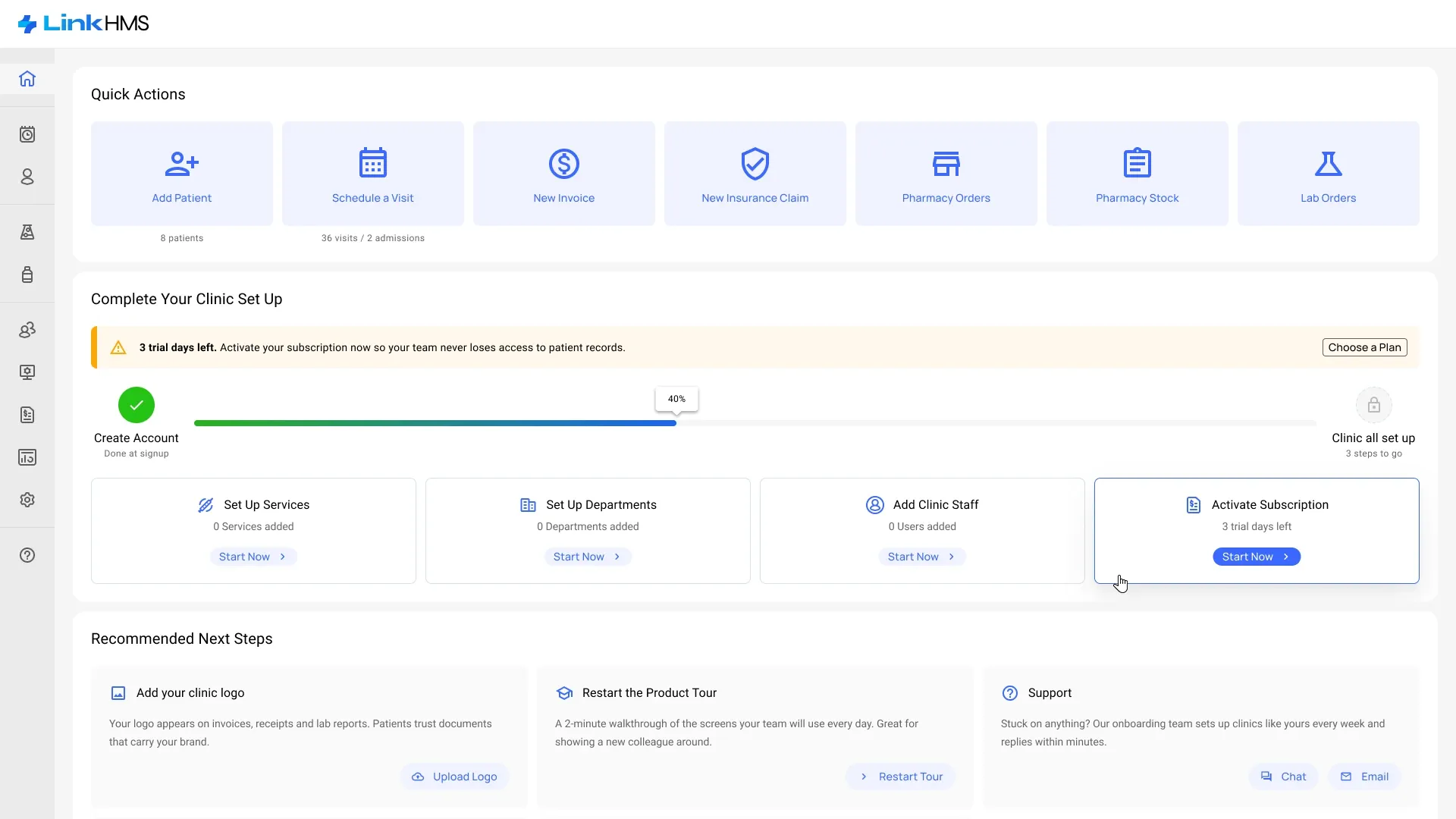Click the Add your clinic logo heading
1456x819 pixels.
(190, 693)
